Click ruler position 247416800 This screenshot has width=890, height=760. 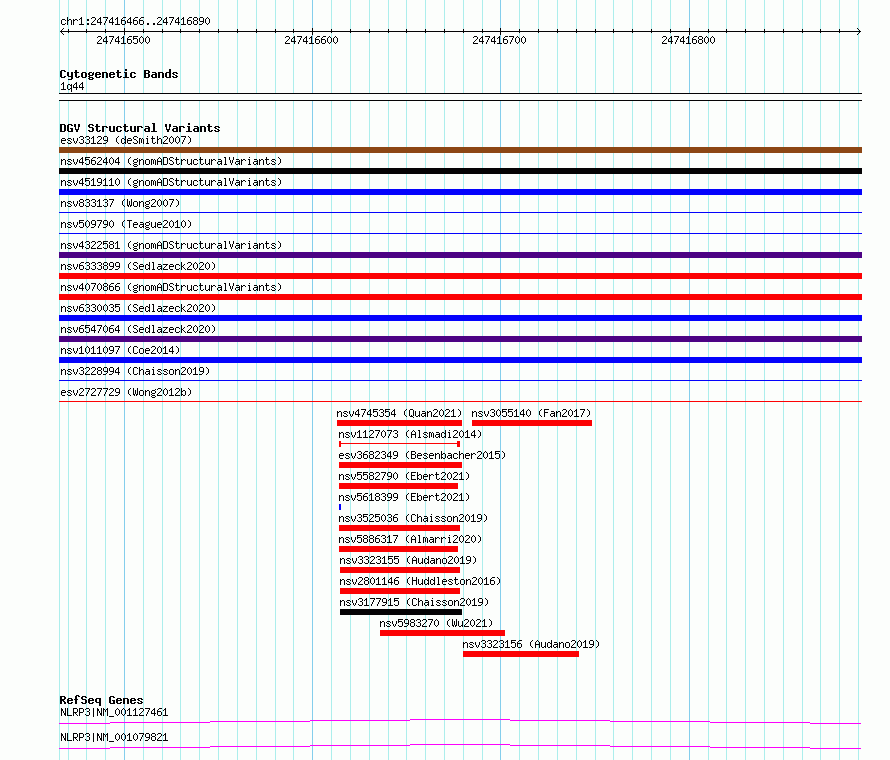pyautogui.click(x=688, y=40)
